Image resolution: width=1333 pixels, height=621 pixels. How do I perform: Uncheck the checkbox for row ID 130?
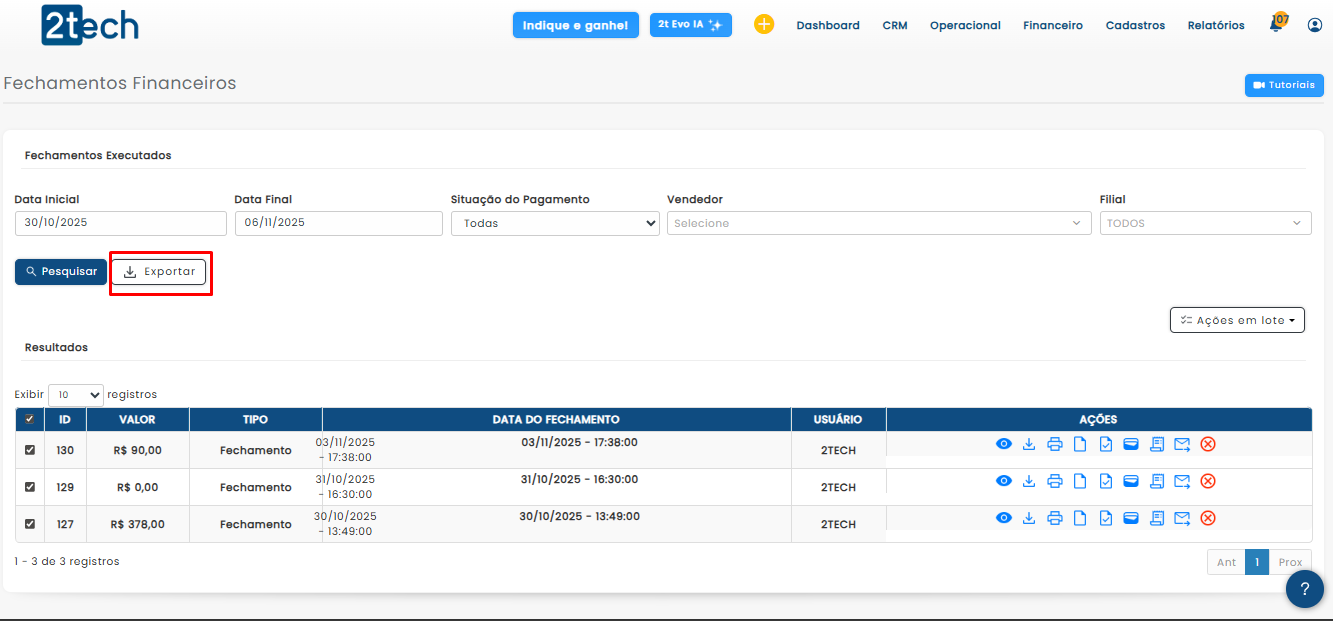30,450
